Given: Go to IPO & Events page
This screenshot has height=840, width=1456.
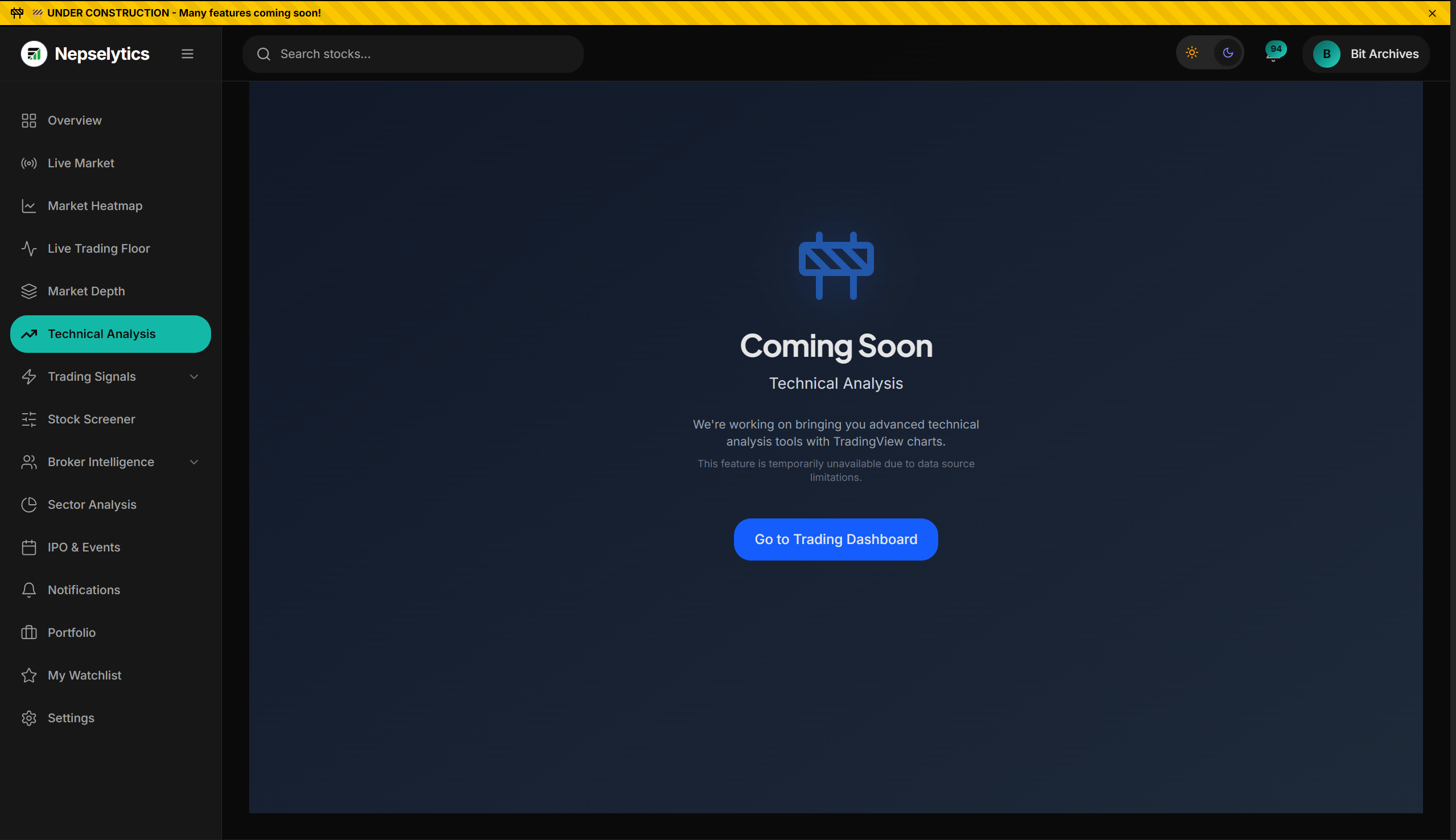Looking at the screenshot, I should coord(84,547).
